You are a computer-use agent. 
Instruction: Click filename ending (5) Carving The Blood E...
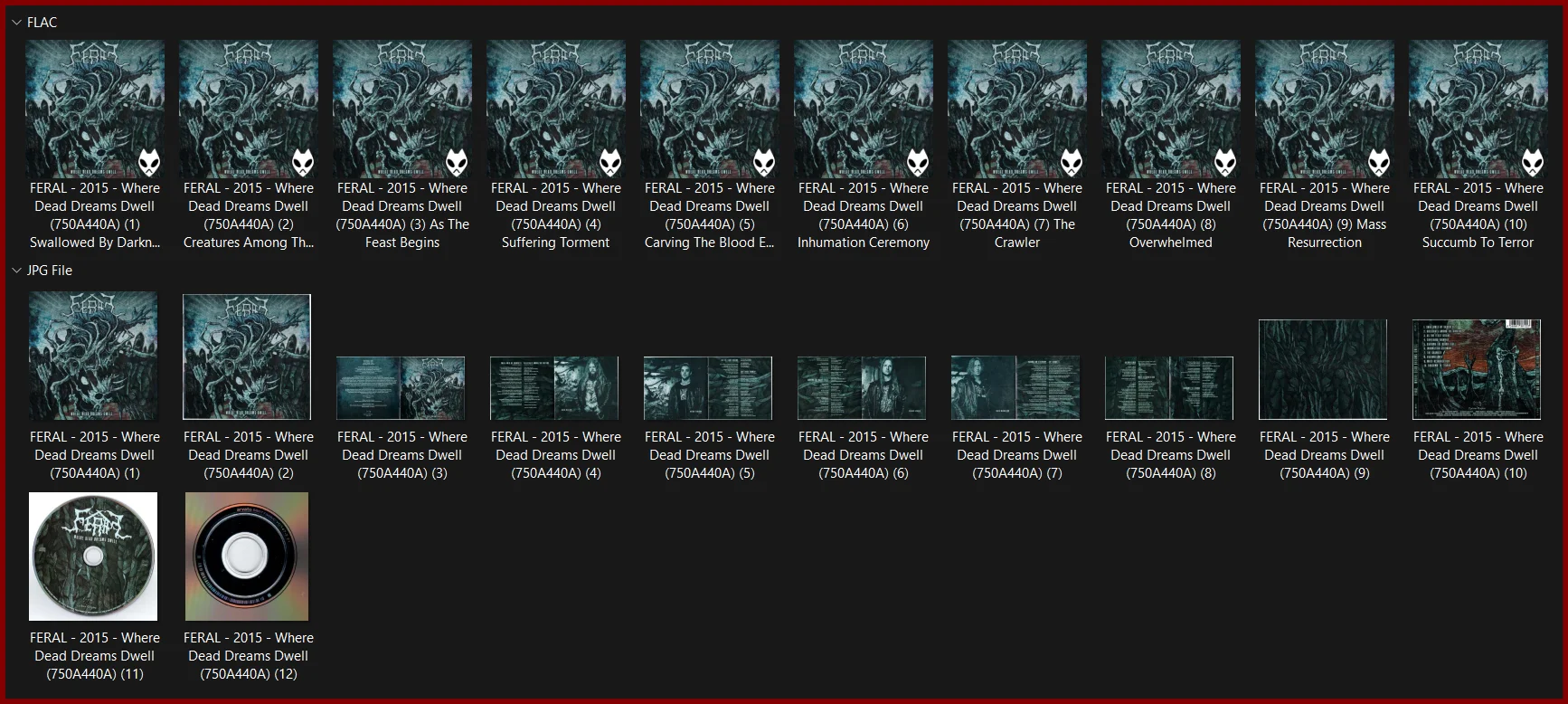coord(710,215)
